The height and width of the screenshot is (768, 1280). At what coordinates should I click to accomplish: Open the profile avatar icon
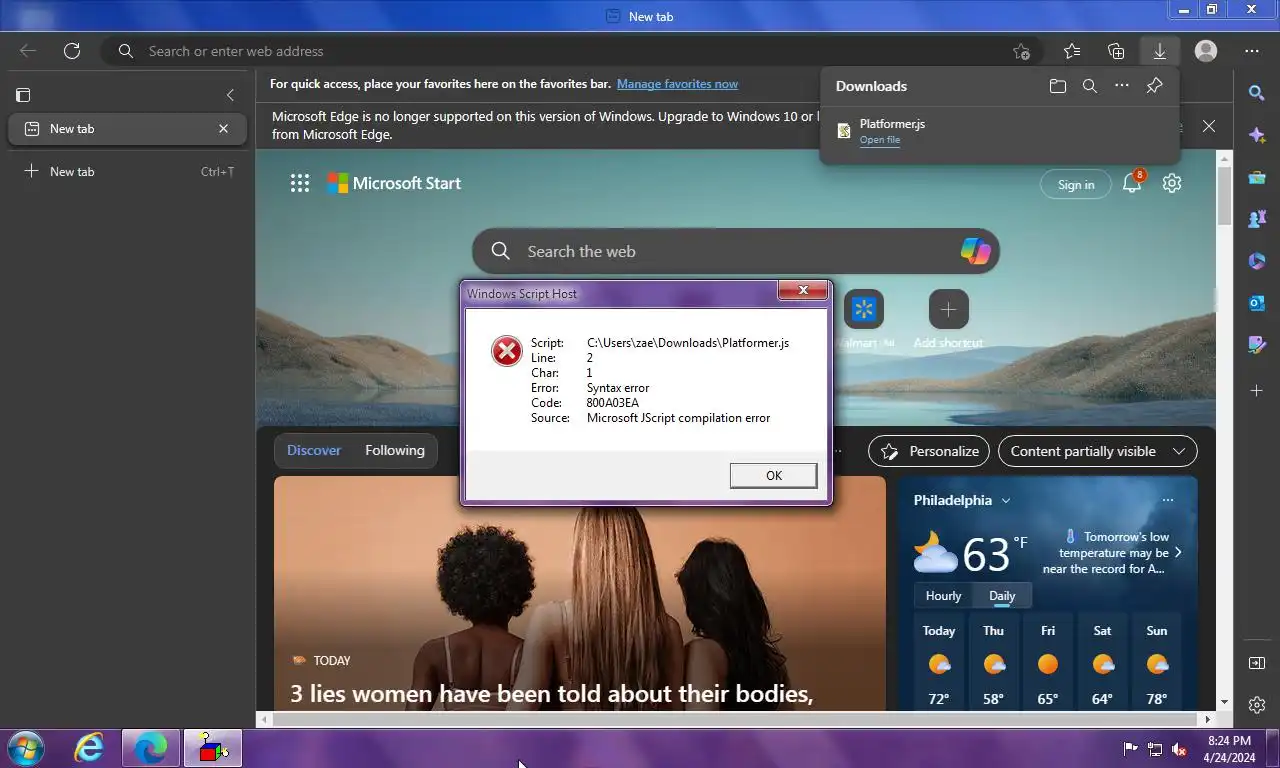1206,51
